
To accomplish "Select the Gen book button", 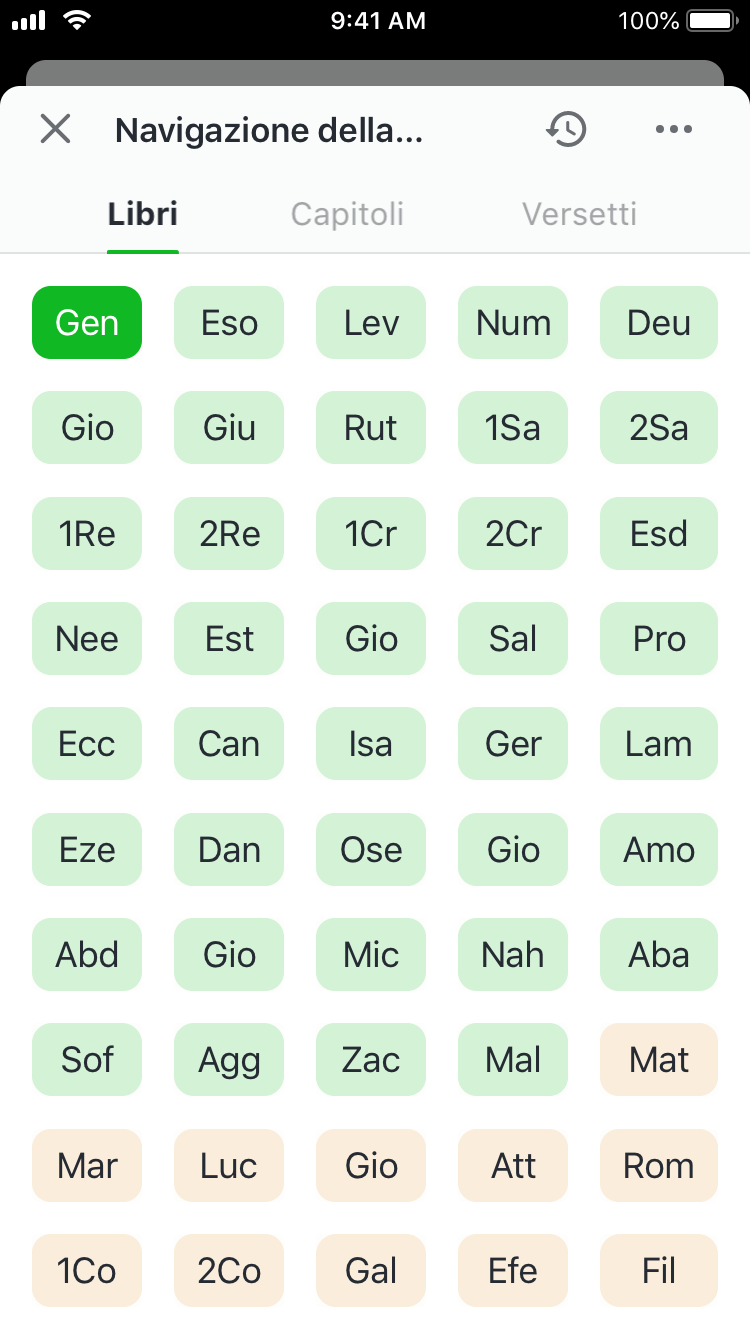I will click(x=87, y=323).
